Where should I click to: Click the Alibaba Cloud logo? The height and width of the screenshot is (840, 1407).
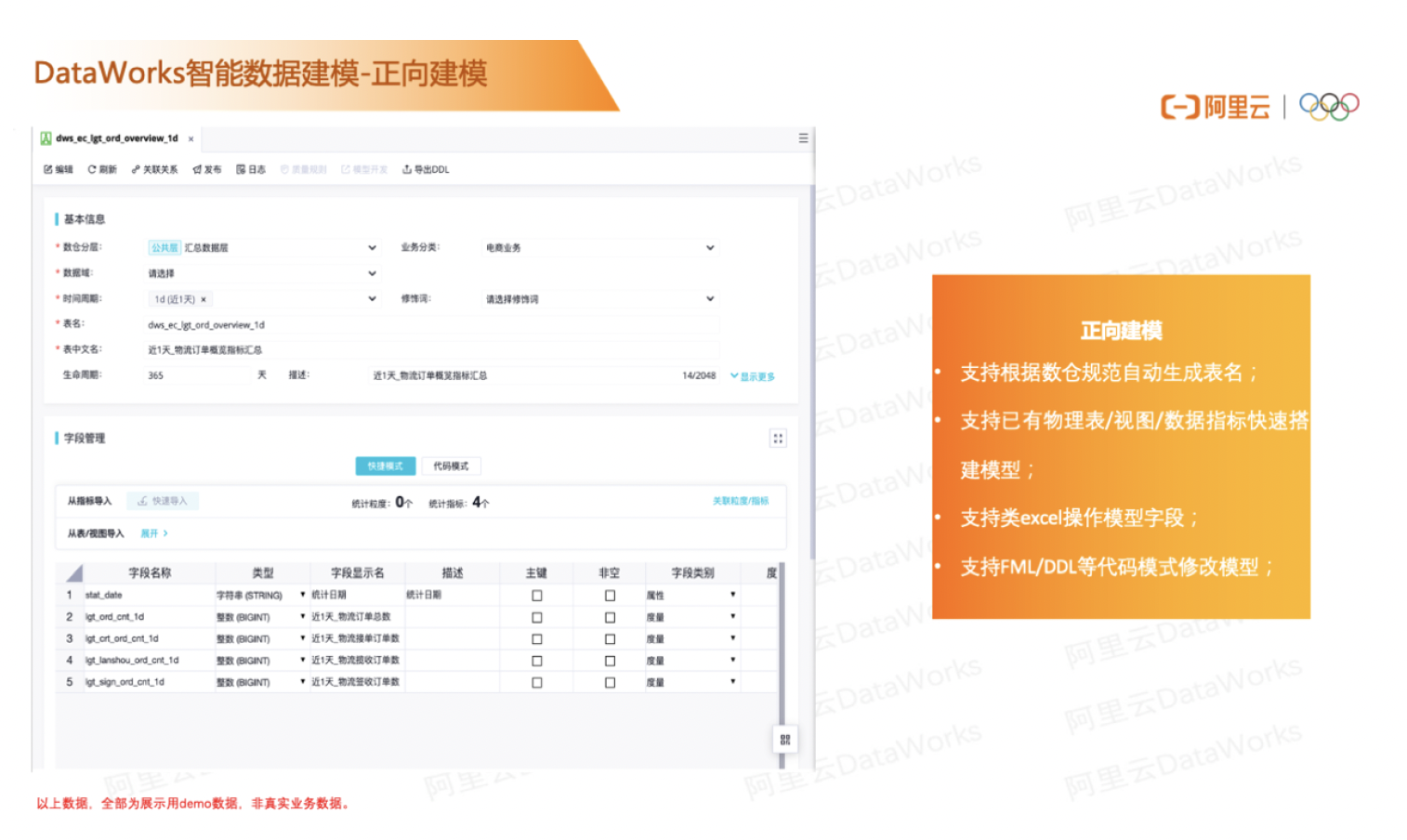(x=1216, y=107)
